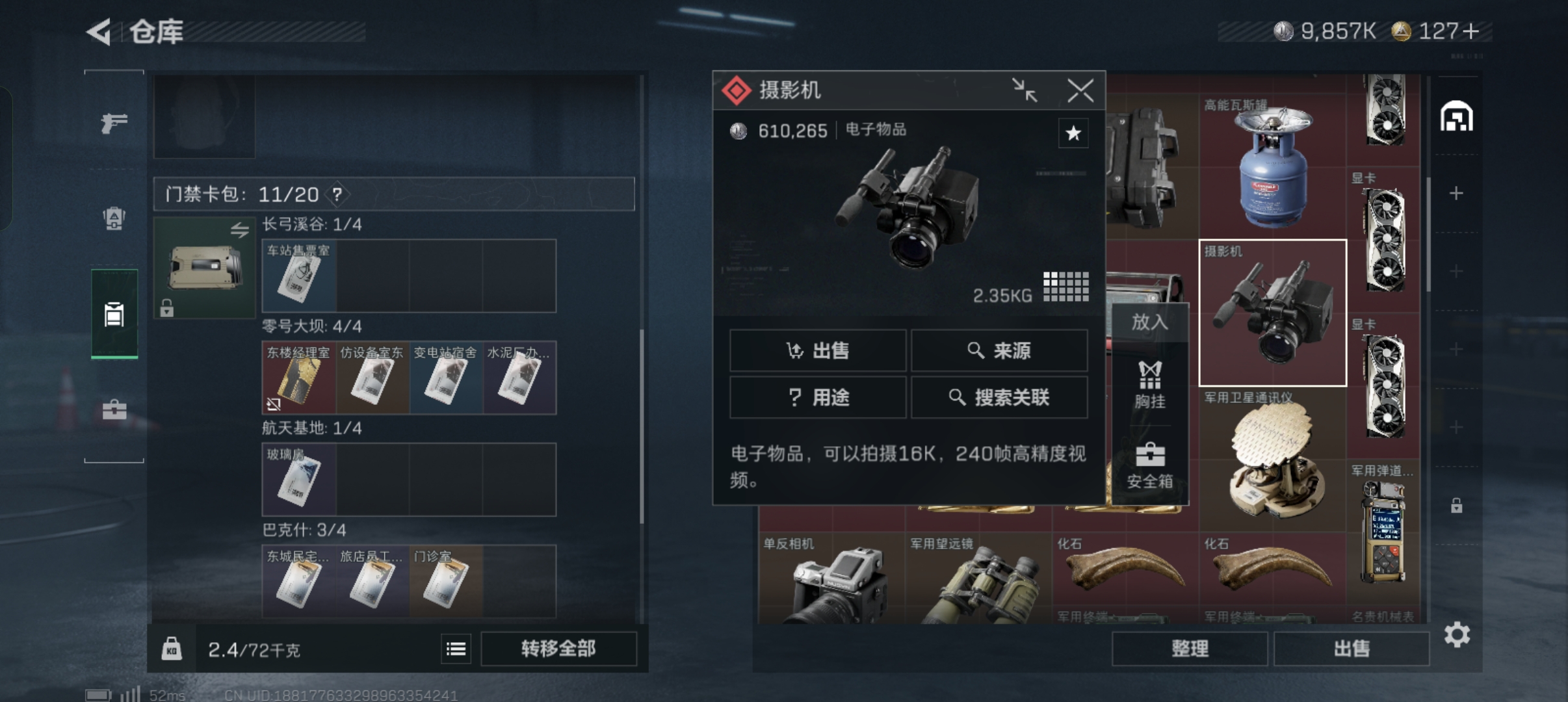Open the 用途 usage info
This screenshot has width=1568, height=702.
[x=818, y=397]
